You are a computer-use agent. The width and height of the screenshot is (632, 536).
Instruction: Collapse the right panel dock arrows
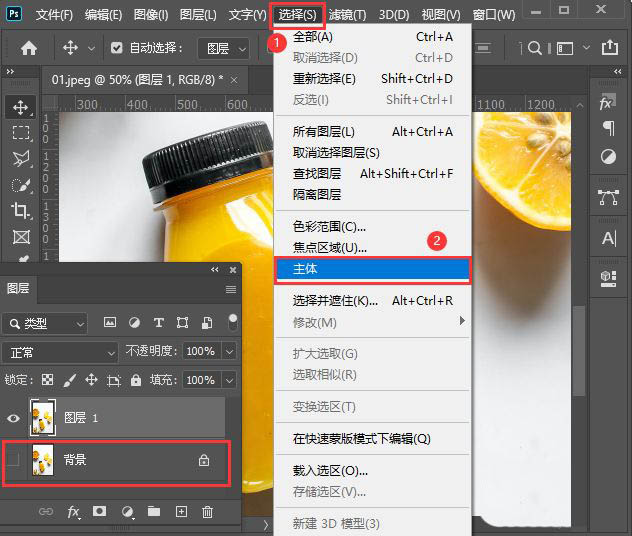click(x=617, y=71)
